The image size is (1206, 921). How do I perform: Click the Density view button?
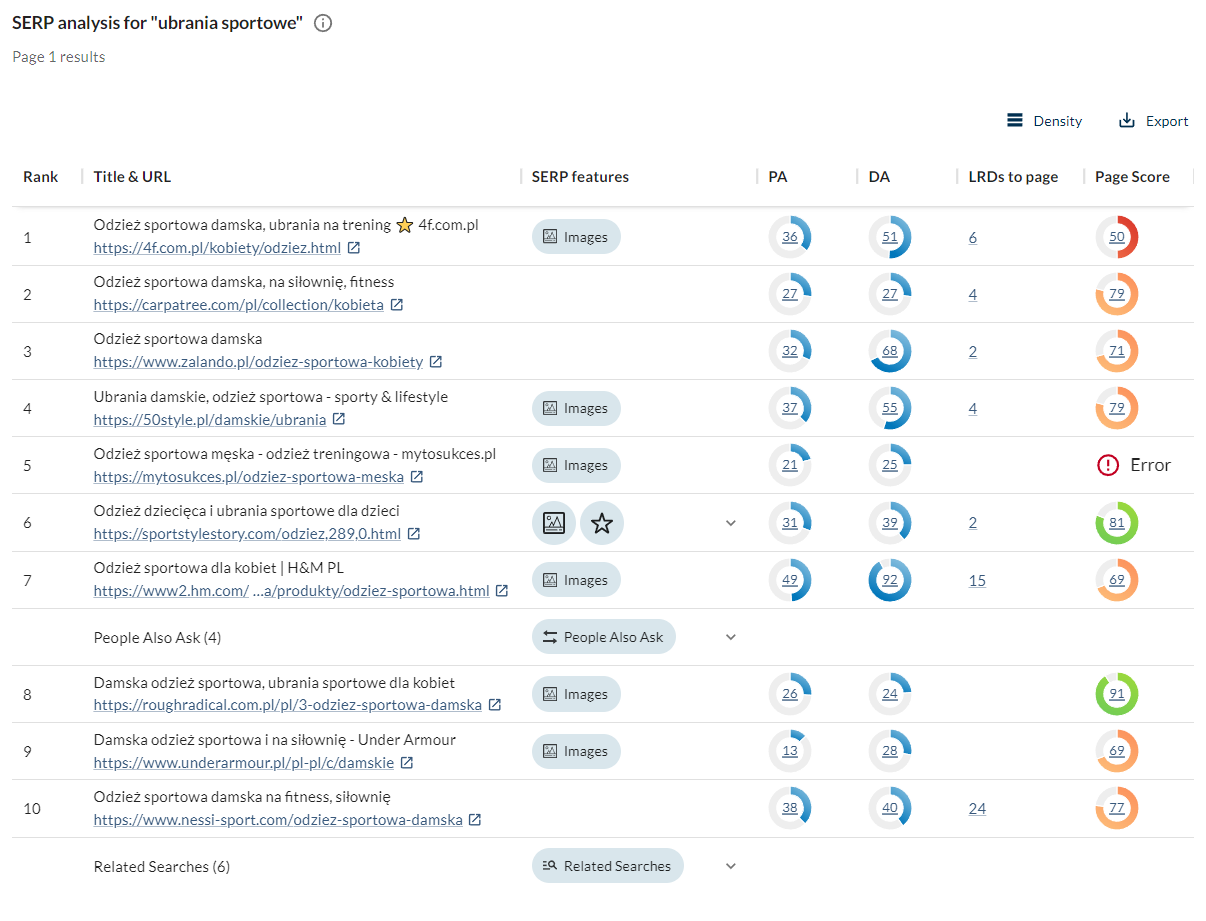click(1044, 121)
